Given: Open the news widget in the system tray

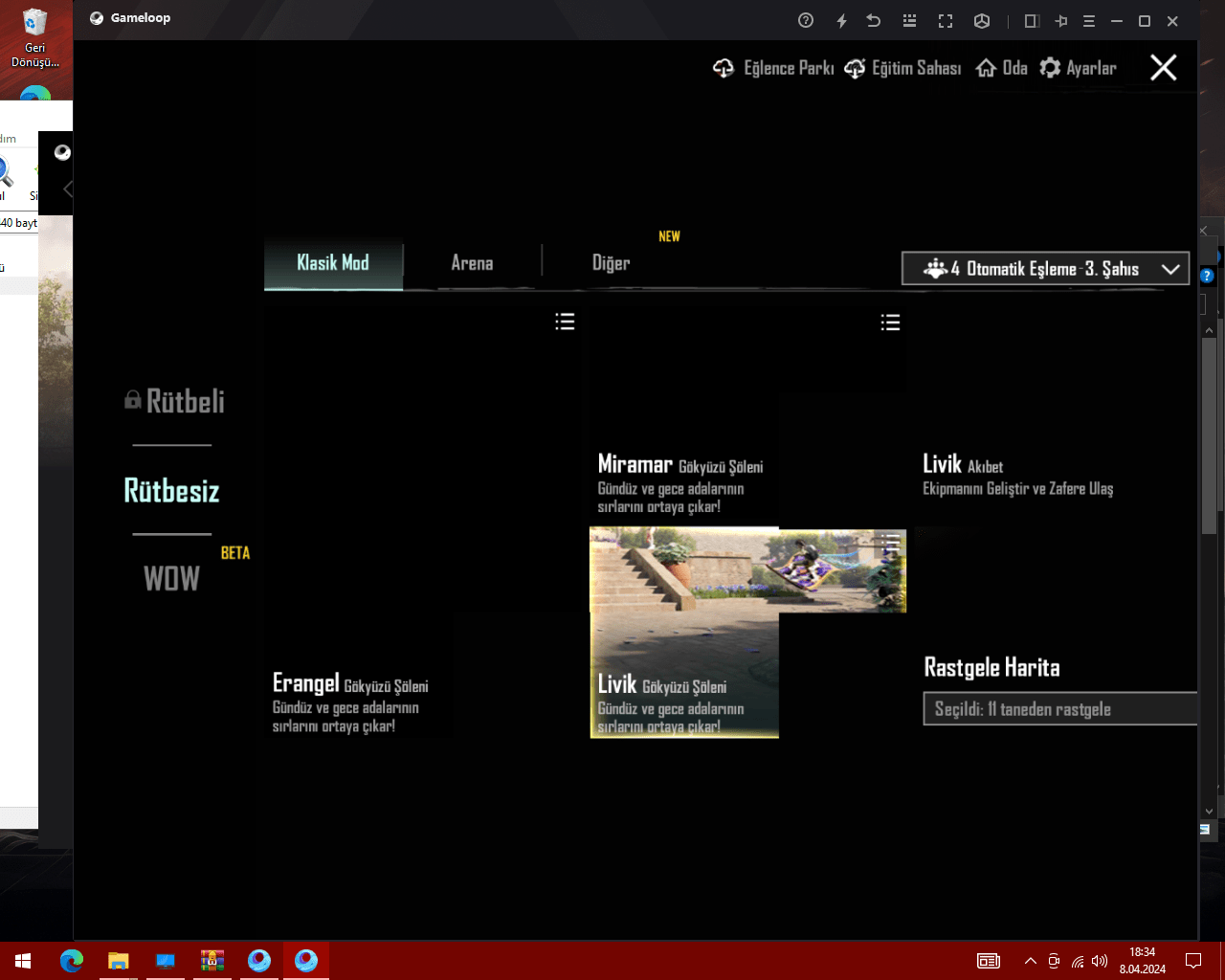Looking at the screenshot, I should point(989,961).
